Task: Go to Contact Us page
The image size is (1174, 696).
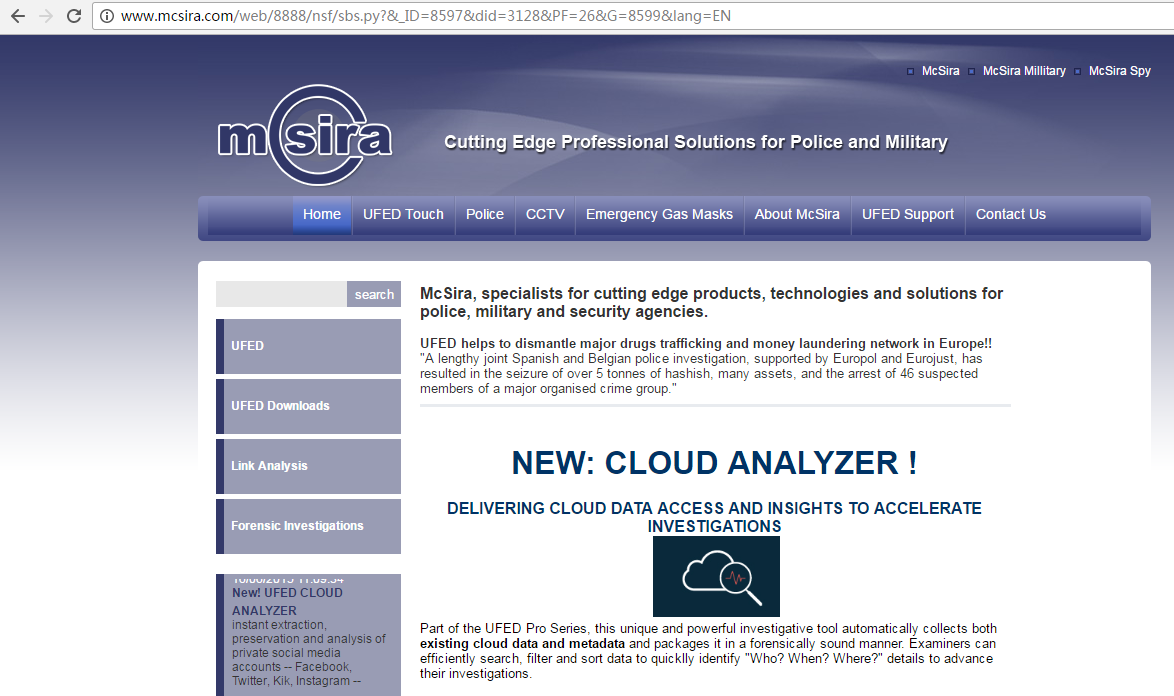Action: 1011,215
